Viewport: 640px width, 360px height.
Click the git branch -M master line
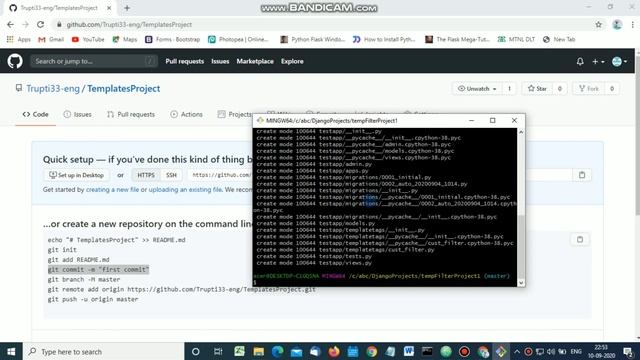click(x=84, y=280)
